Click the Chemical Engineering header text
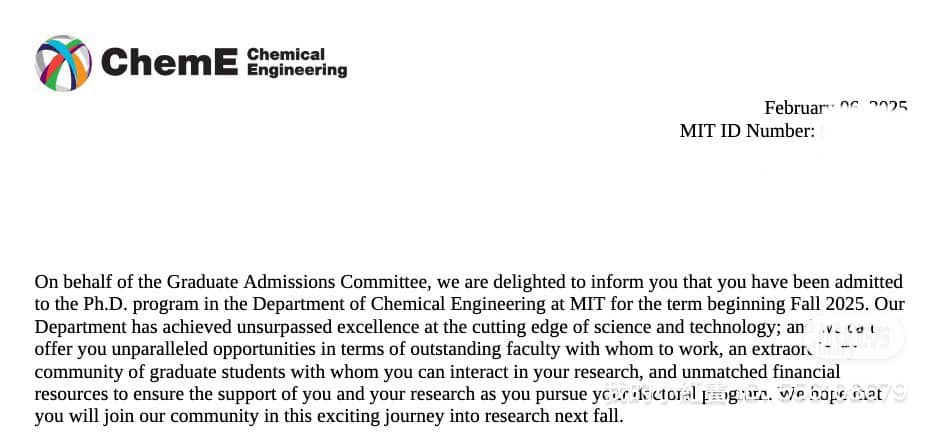Image resolution: width=948 pixels, height=435 pixels. tap(296, 63)
